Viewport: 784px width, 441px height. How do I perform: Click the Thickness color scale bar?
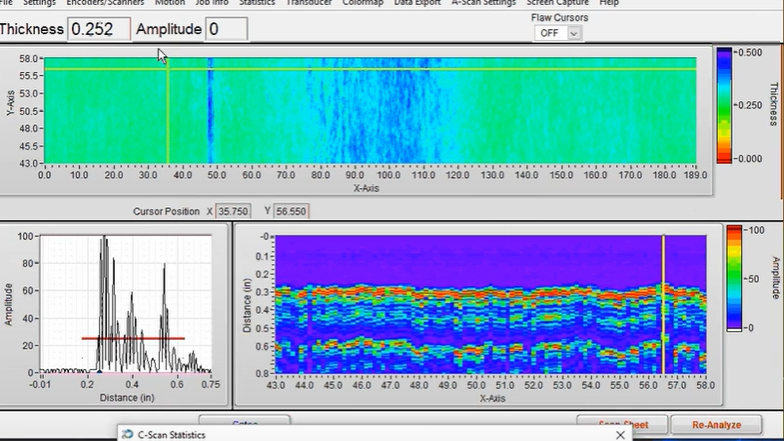click(724, 104)
